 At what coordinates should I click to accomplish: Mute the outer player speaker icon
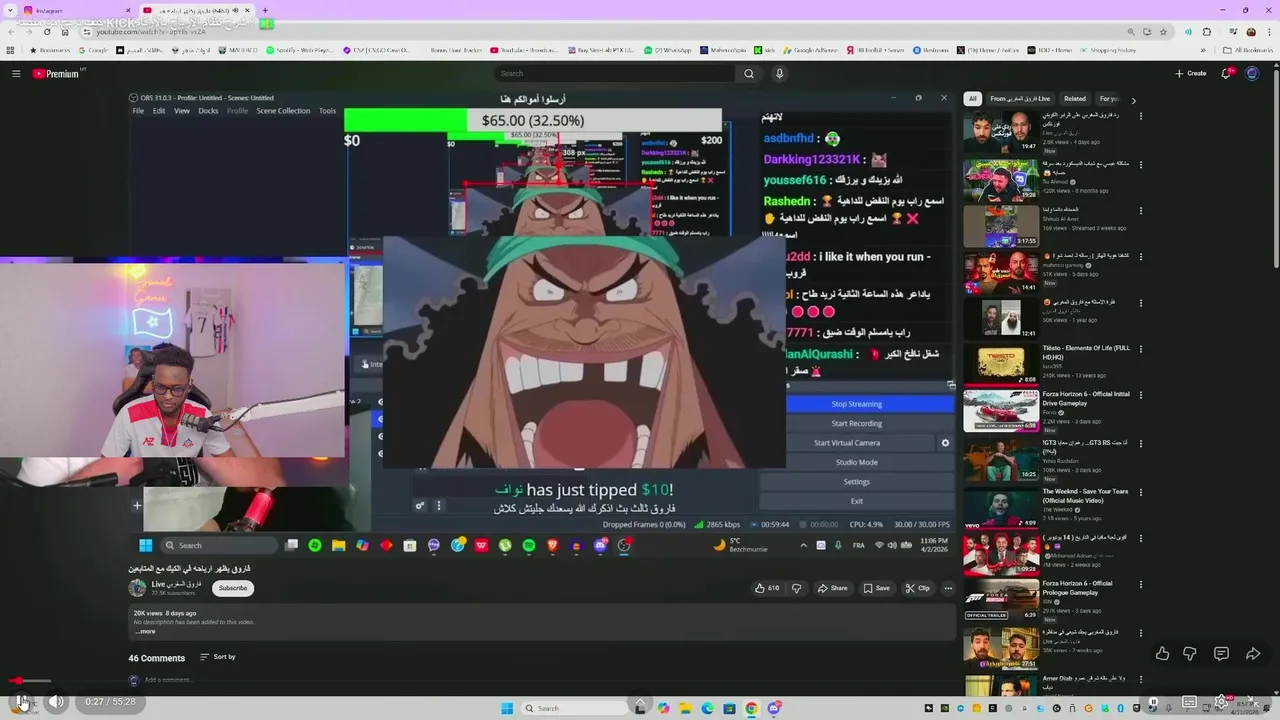pos(56,702)
